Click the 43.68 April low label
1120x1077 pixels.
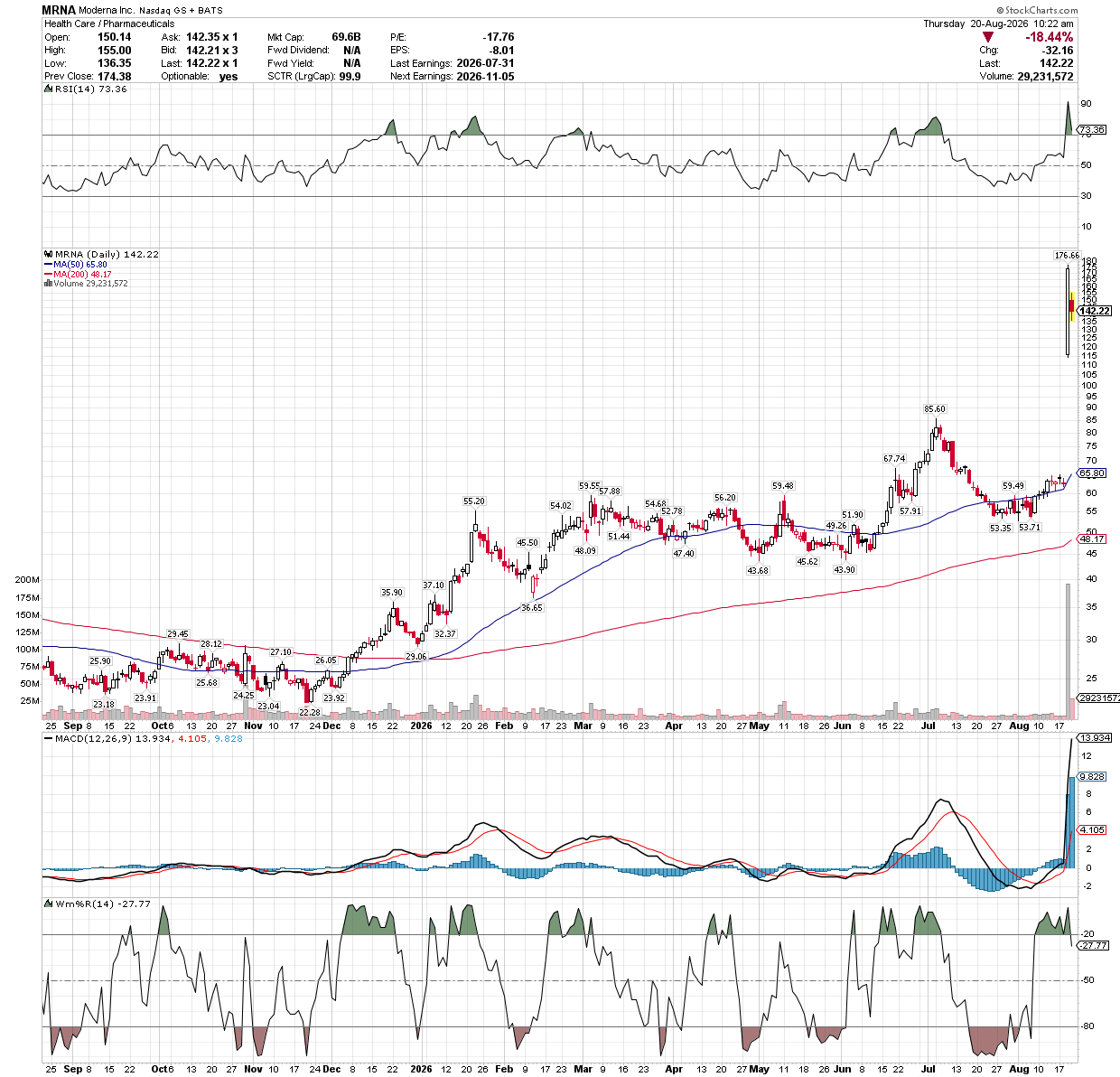coord(758,570)
